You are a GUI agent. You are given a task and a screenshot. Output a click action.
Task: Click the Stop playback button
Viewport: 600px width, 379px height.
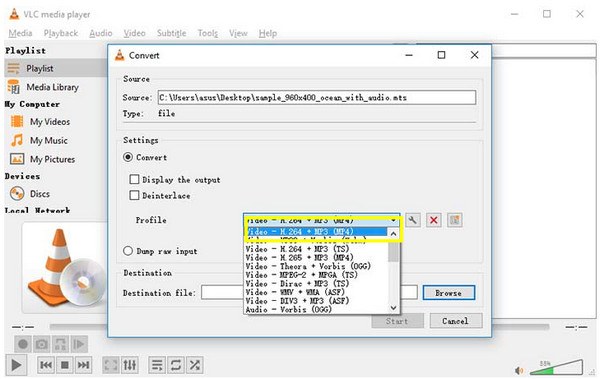click(x=65, y=365)
